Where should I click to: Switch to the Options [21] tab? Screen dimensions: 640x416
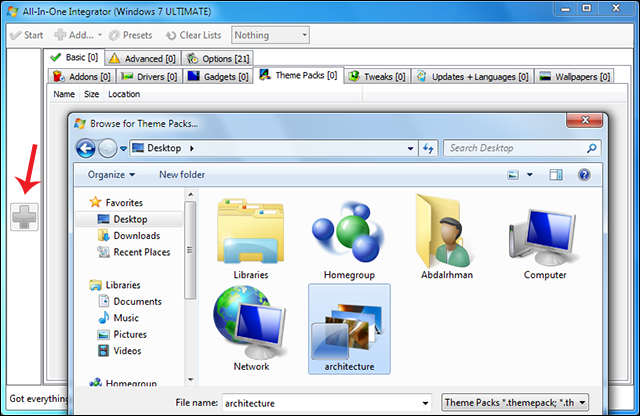coord(218,59)
